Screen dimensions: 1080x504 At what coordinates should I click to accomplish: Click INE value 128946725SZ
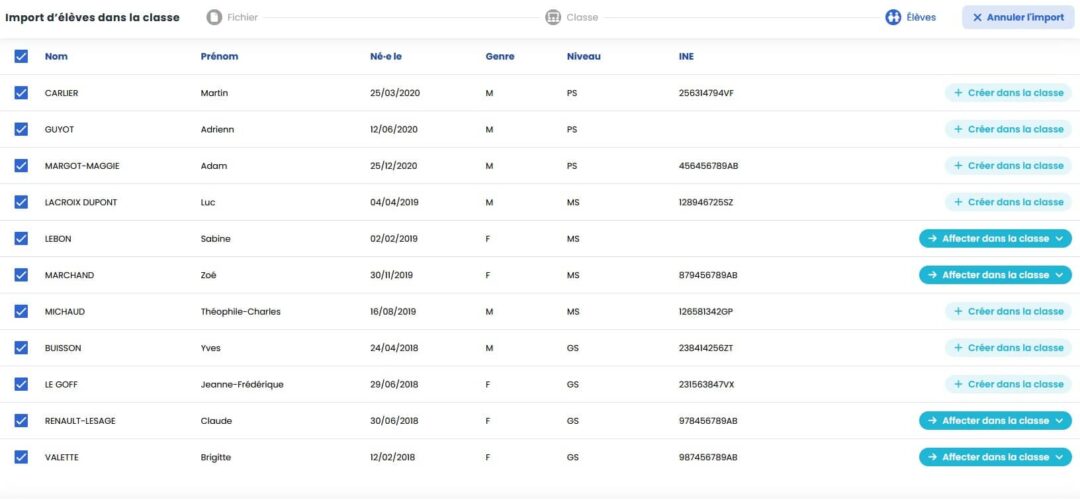(x=706, y=202)
